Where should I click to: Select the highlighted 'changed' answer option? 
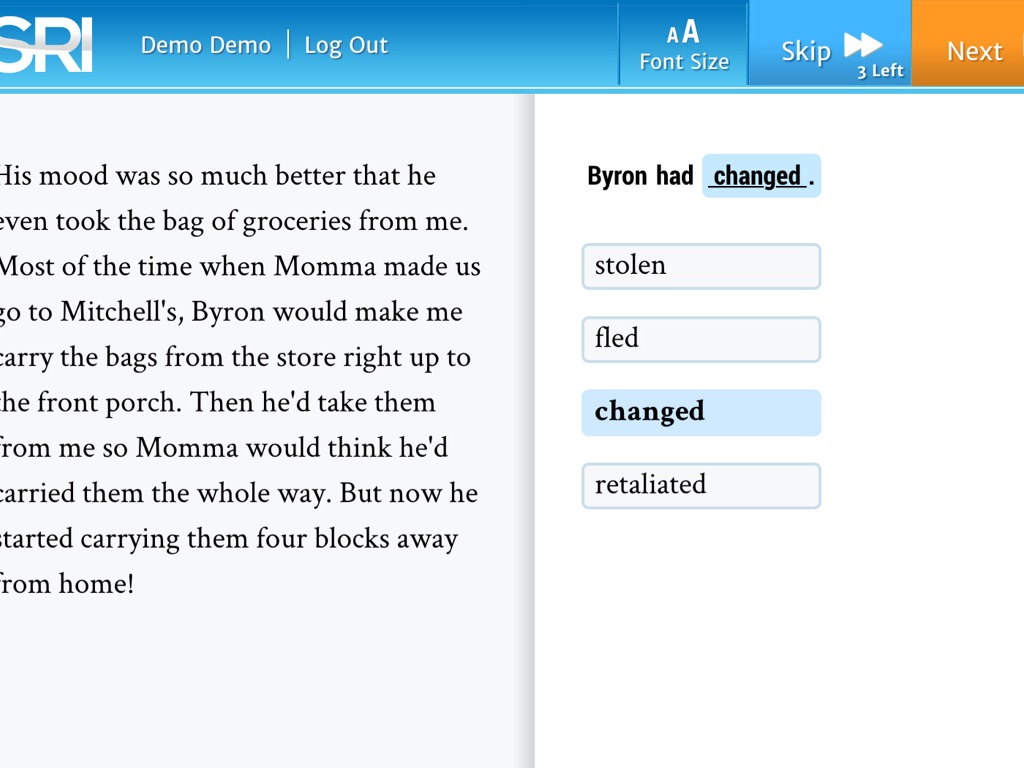click(701, 412)
